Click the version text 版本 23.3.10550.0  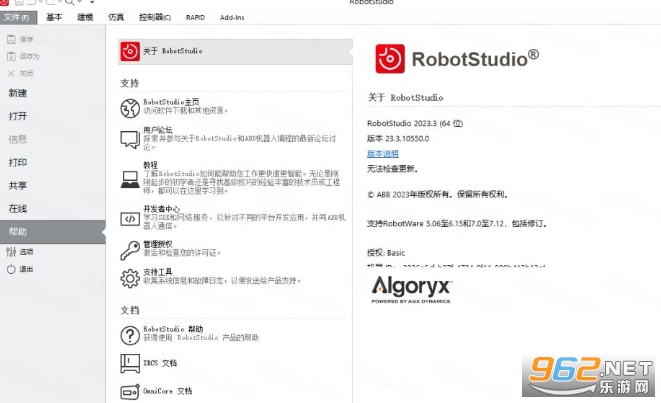click(398, 138)
